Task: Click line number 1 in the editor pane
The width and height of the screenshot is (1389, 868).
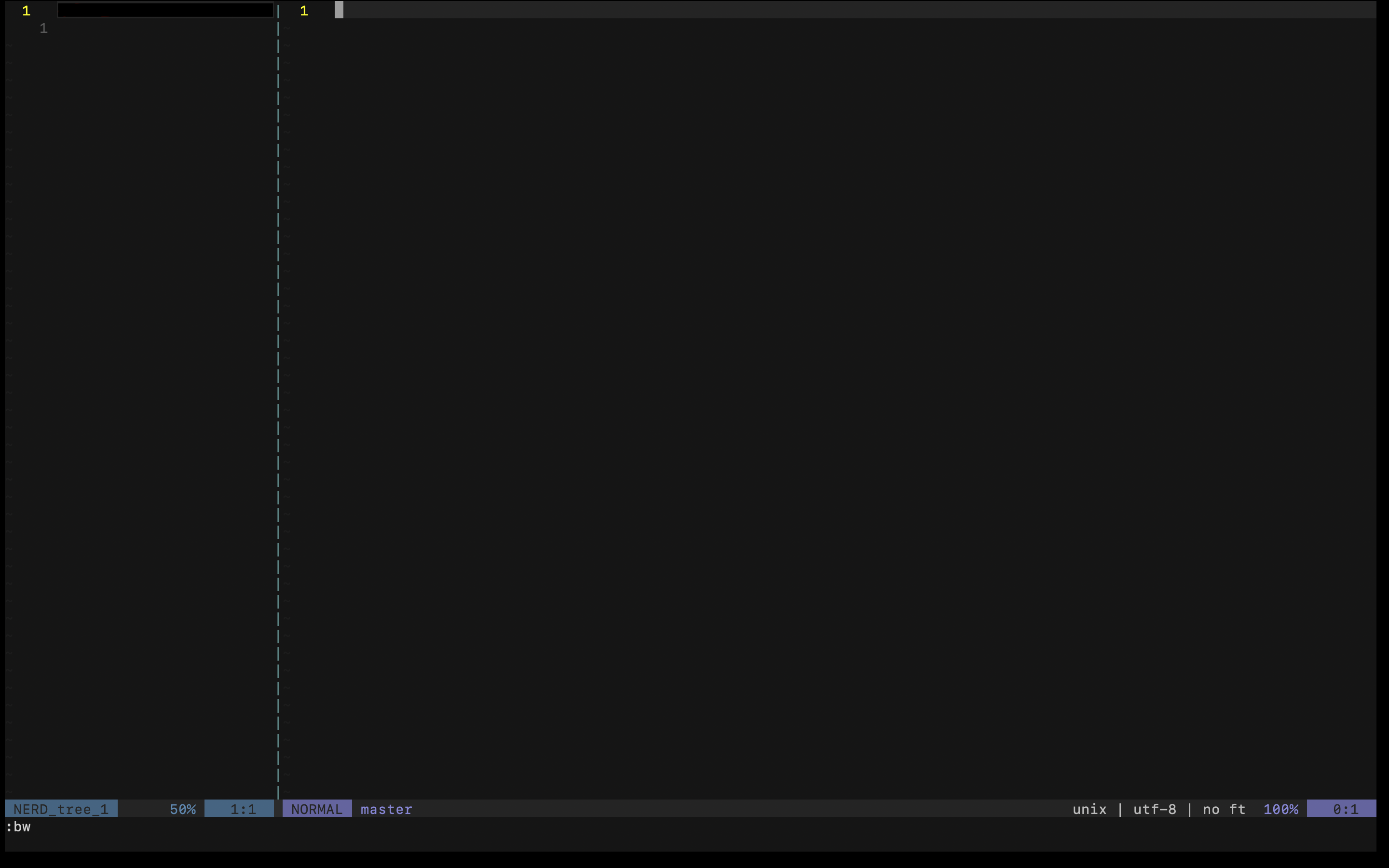Action: tap(304, 11)
